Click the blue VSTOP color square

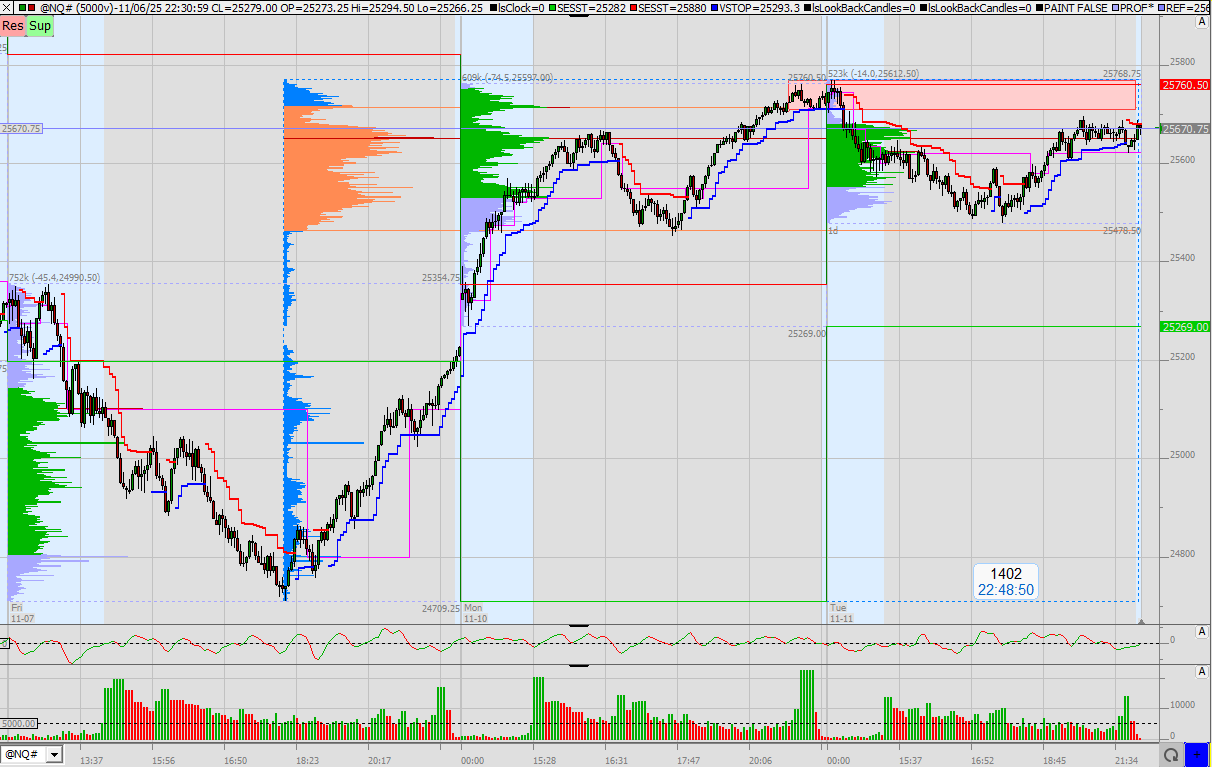tap(713, 8)
